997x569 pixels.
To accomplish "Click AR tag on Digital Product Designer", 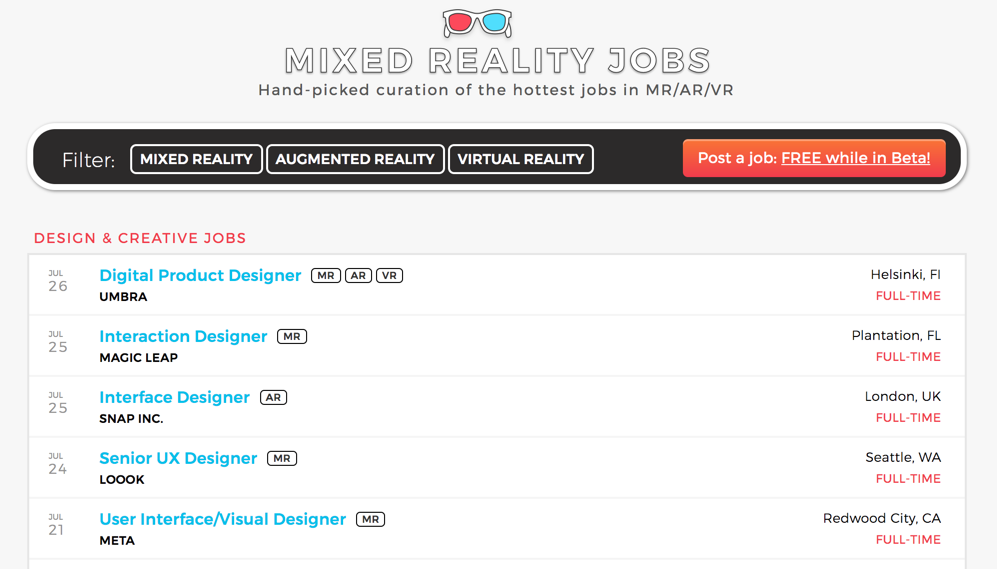I will (359, 275).
